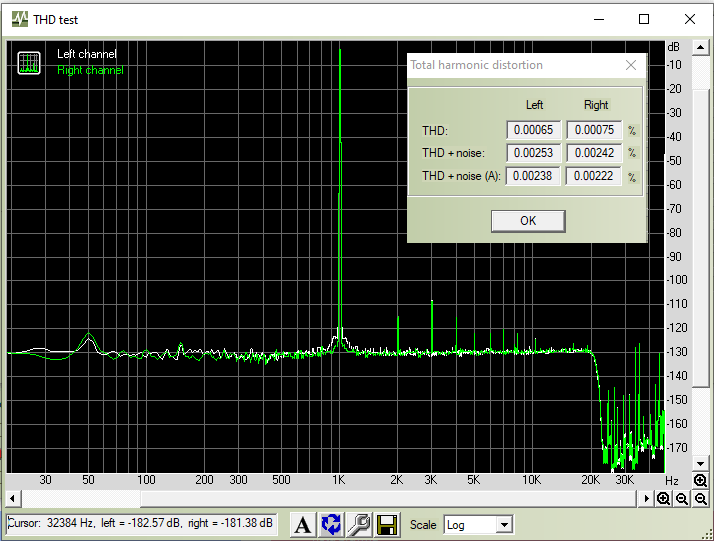The width and height of the screenshot is (714, 541).
Task: Minimize the THD test window
Action: pos(599,19)
